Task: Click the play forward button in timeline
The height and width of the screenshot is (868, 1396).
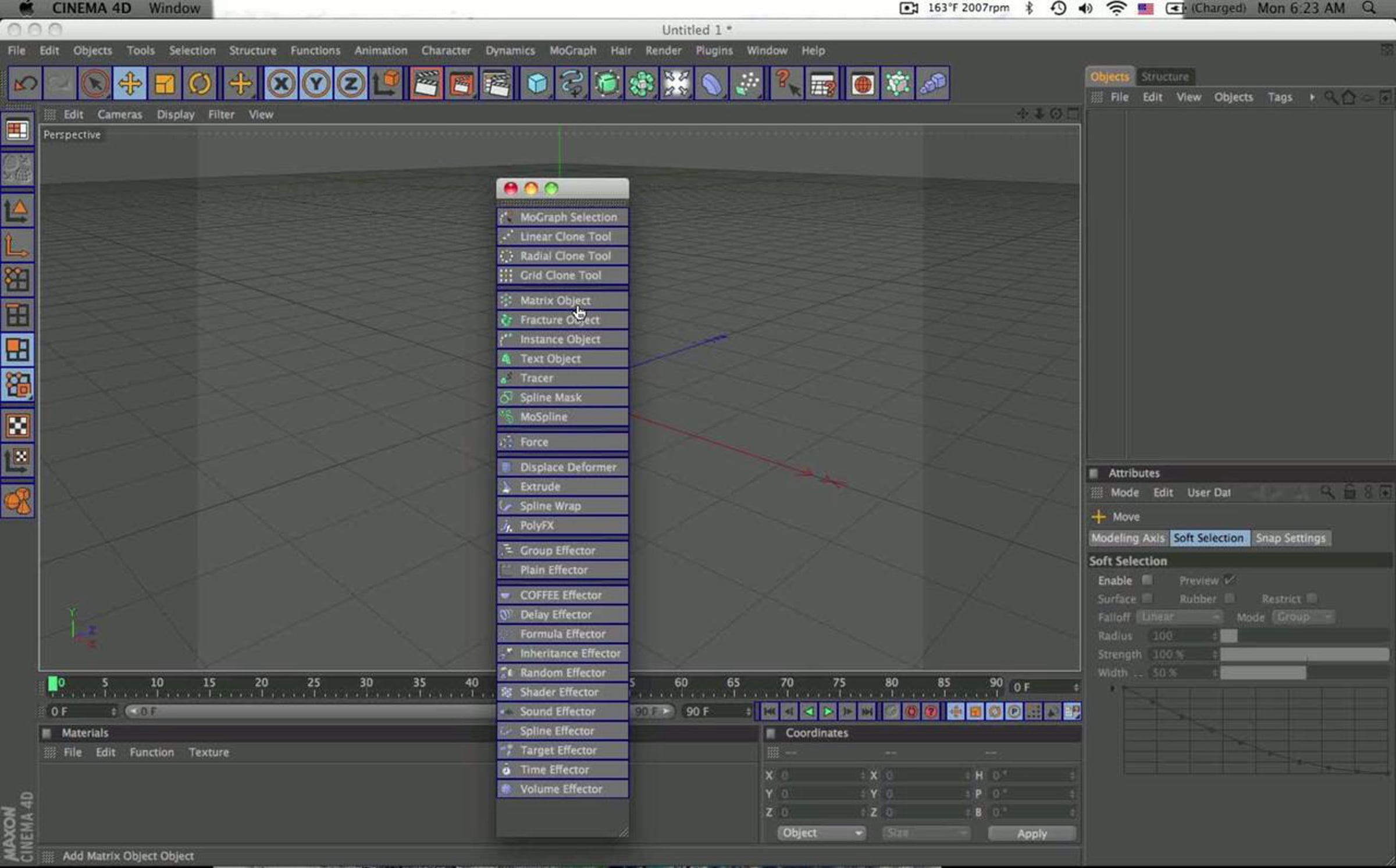Action: [x=828, y=712]
